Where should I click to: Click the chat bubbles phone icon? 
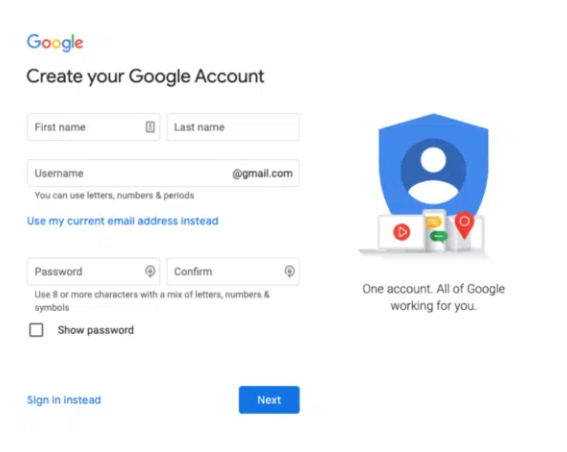click(436, 230)
